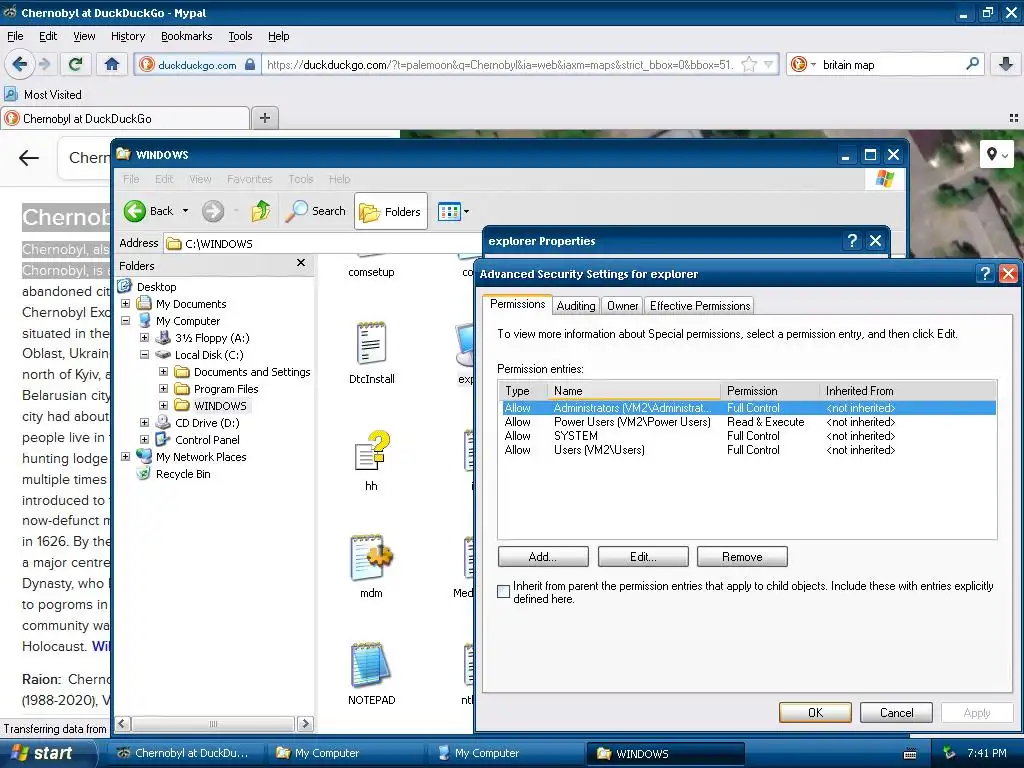
Task: Select the SYSTEM permission entry
Action: [x=748, y=436]
